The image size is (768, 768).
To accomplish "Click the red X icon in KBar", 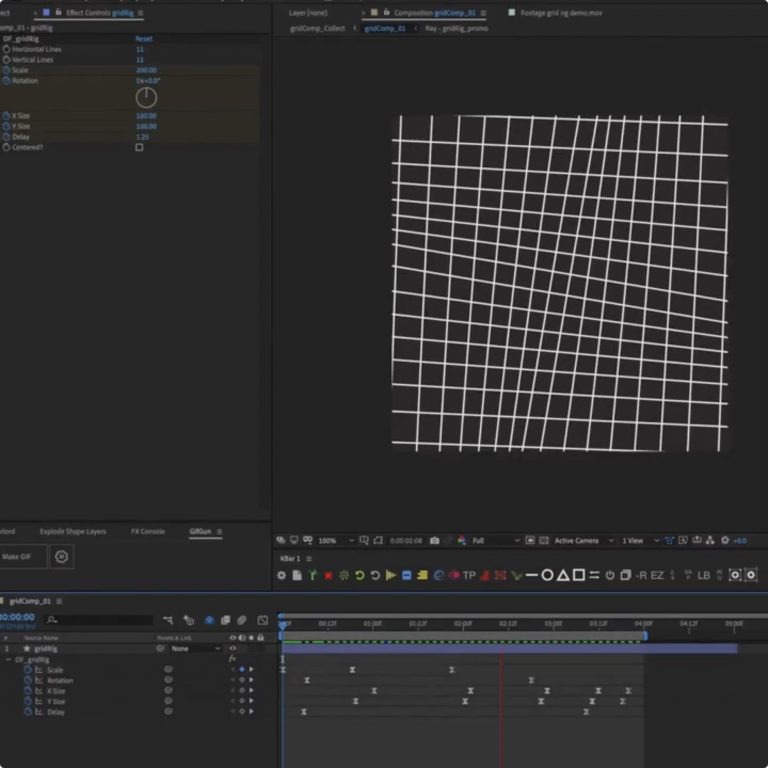I will 328,575.
